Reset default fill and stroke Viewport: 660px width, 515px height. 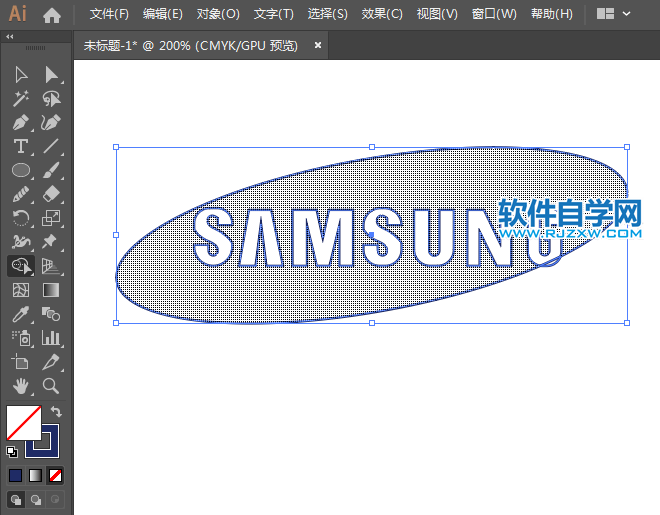pos(12,452)
